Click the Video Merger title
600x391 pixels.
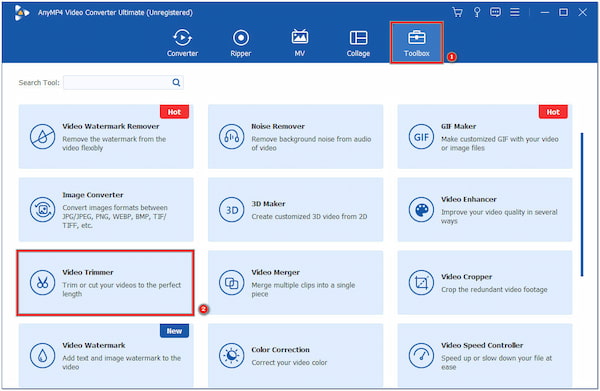(276, 272)
